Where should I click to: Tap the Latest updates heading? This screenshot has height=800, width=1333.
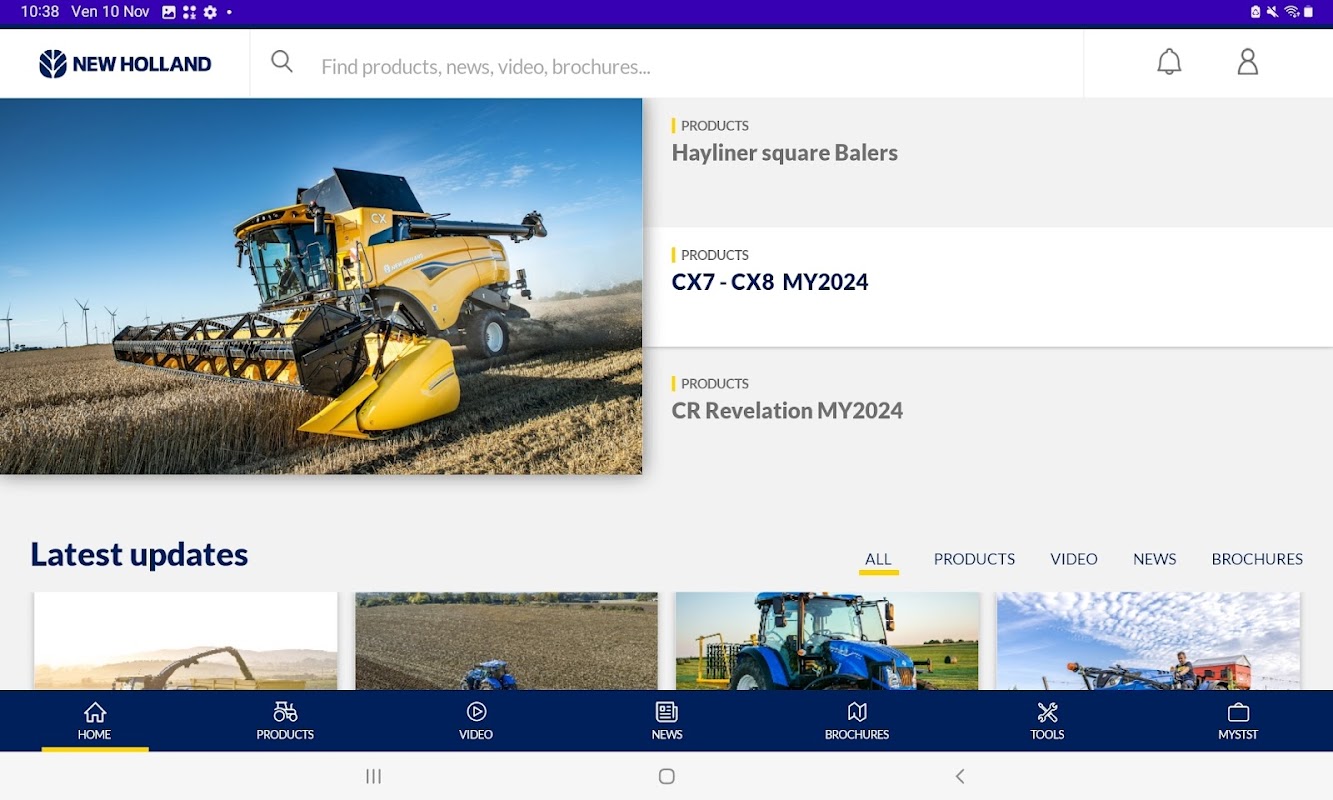(139, 554)
